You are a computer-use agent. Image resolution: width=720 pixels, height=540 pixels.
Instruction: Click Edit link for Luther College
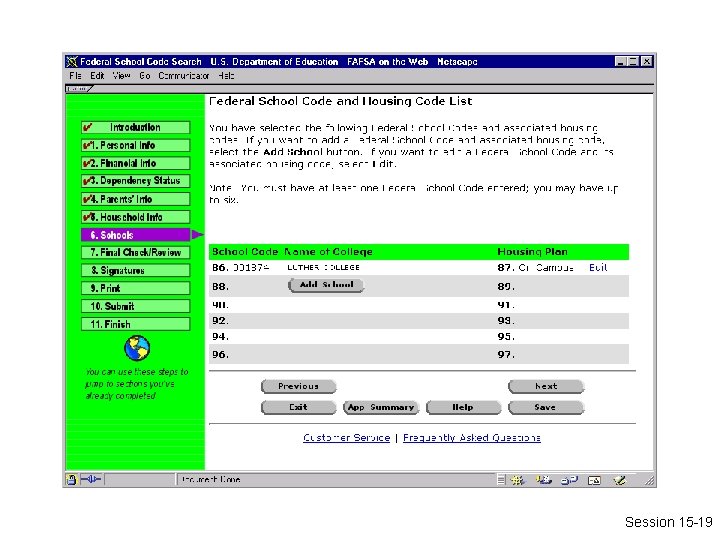pos(598,268)
